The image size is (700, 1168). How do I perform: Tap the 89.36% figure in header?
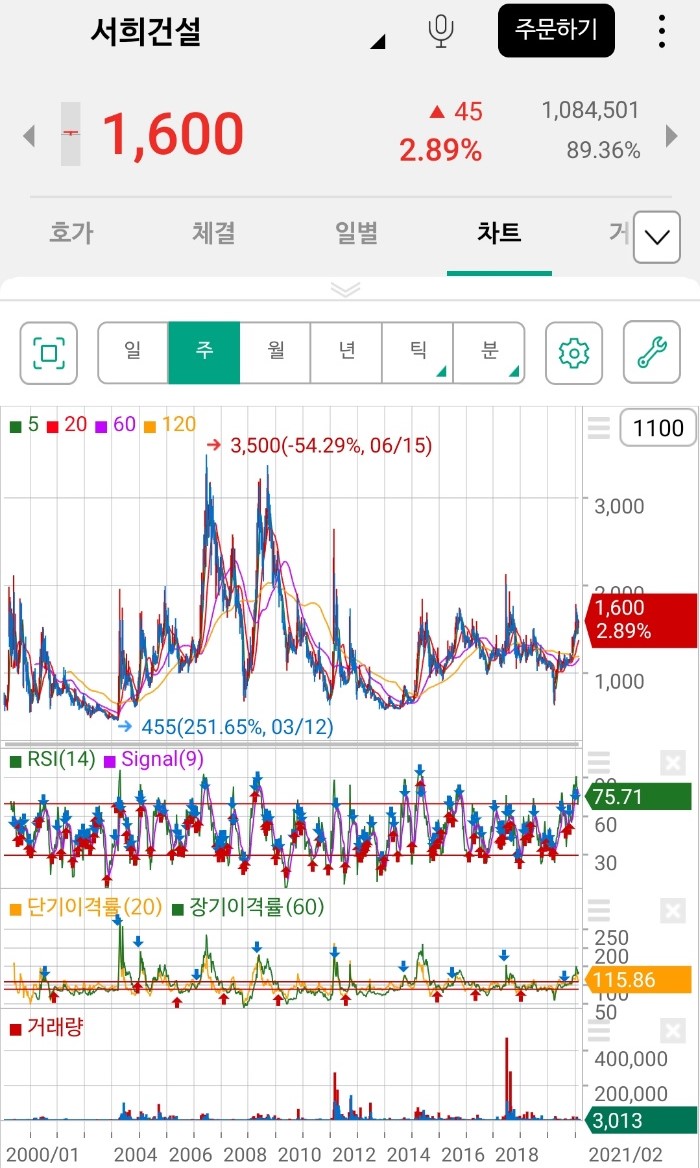[x=603, y=150]
